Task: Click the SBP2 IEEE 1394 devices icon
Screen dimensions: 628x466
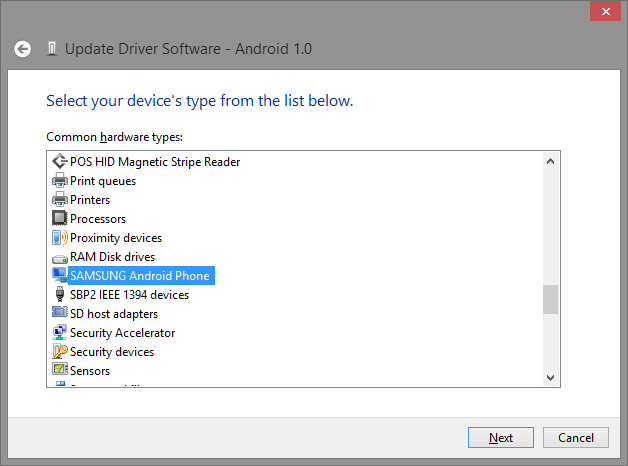Action: (59, 295)
